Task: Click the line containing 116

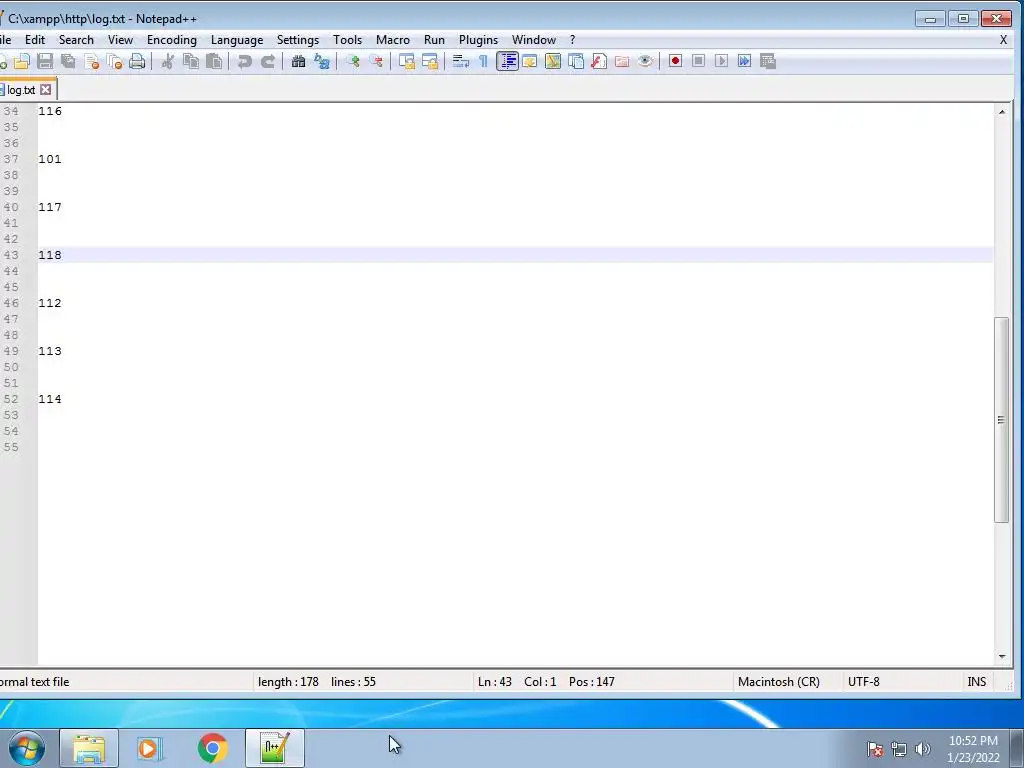Action: point(515,111)
